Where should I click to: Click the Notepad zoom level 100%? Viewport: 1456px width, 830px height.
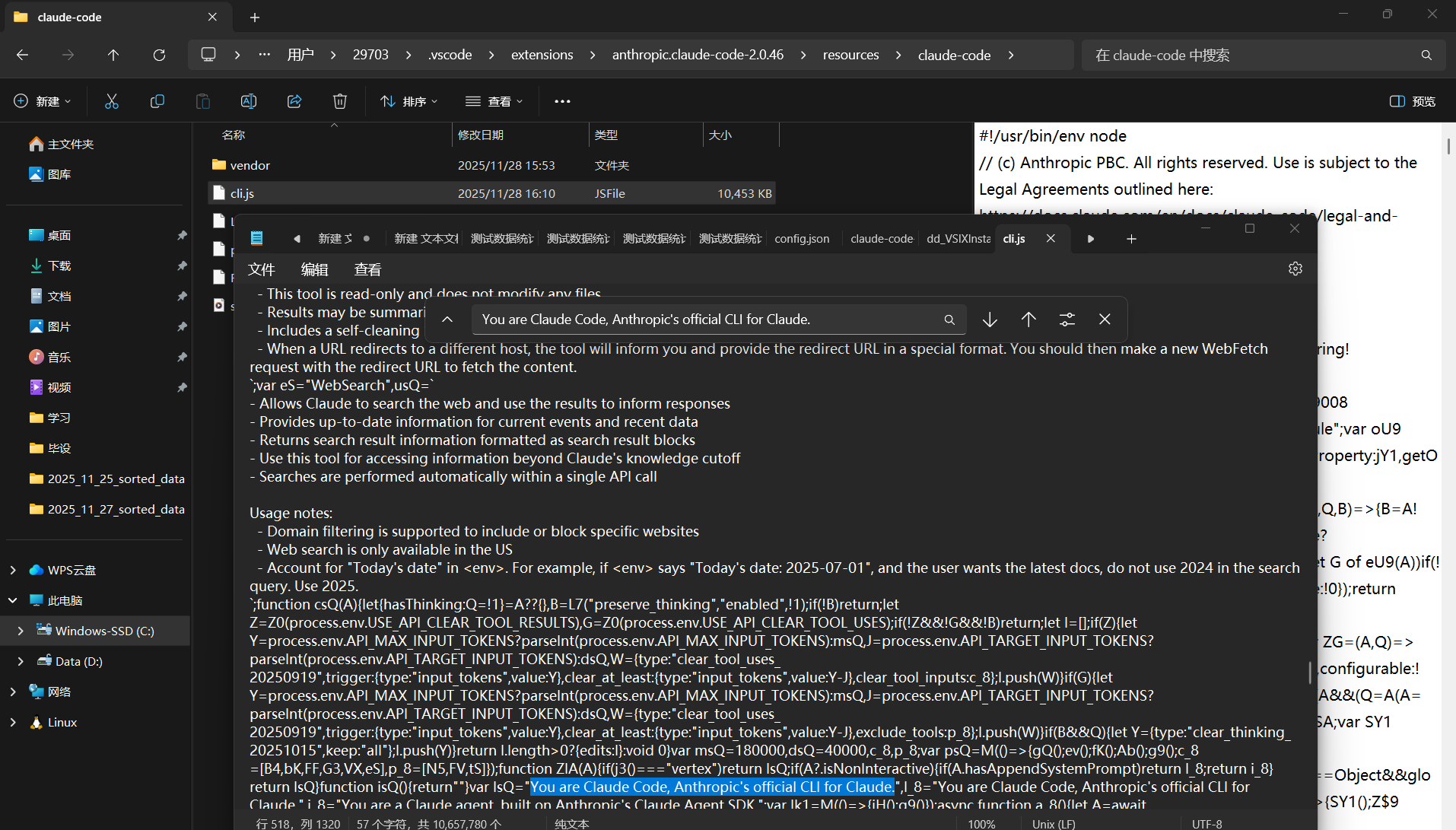point(981,824)
